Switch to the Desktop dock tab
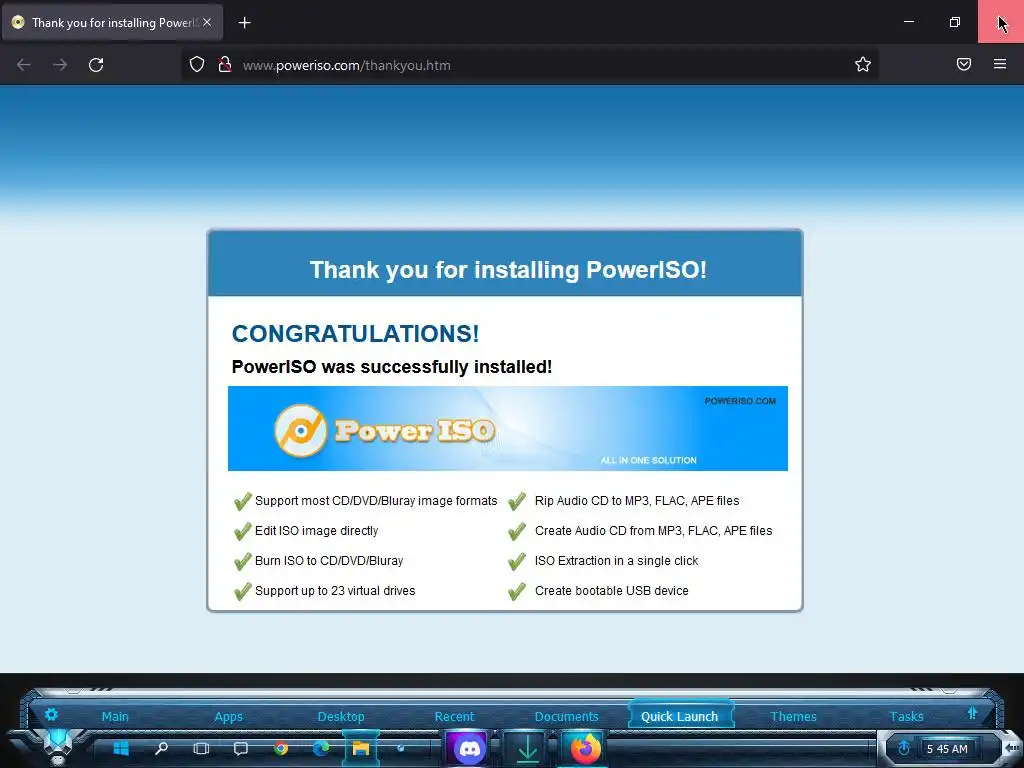The height and width of the screenshot is (768, 1024). click(x=341, y=716)
